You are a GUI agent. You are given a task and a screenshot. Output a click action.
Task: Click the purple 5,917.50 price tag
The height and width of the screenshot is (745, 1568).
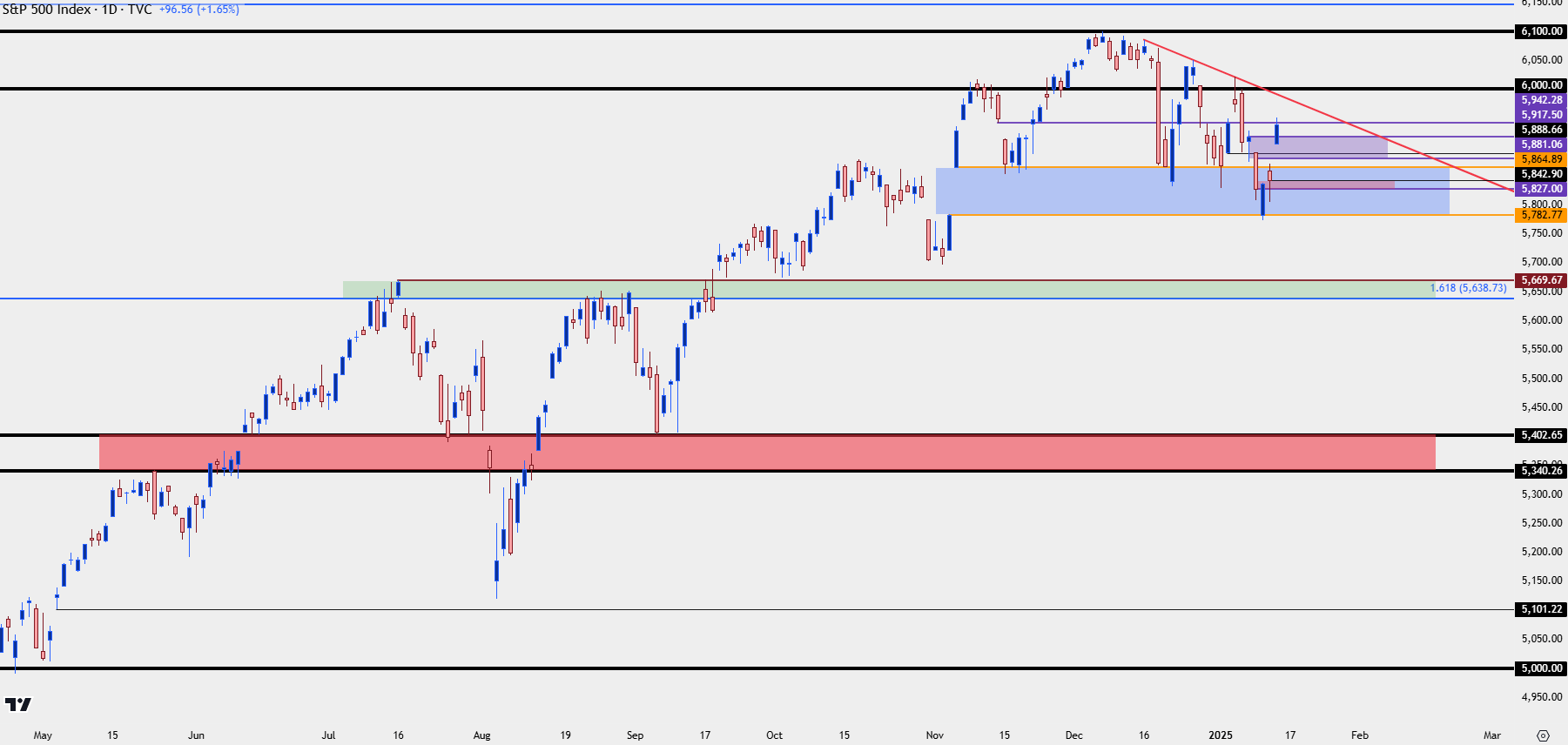pos(1542,115)
